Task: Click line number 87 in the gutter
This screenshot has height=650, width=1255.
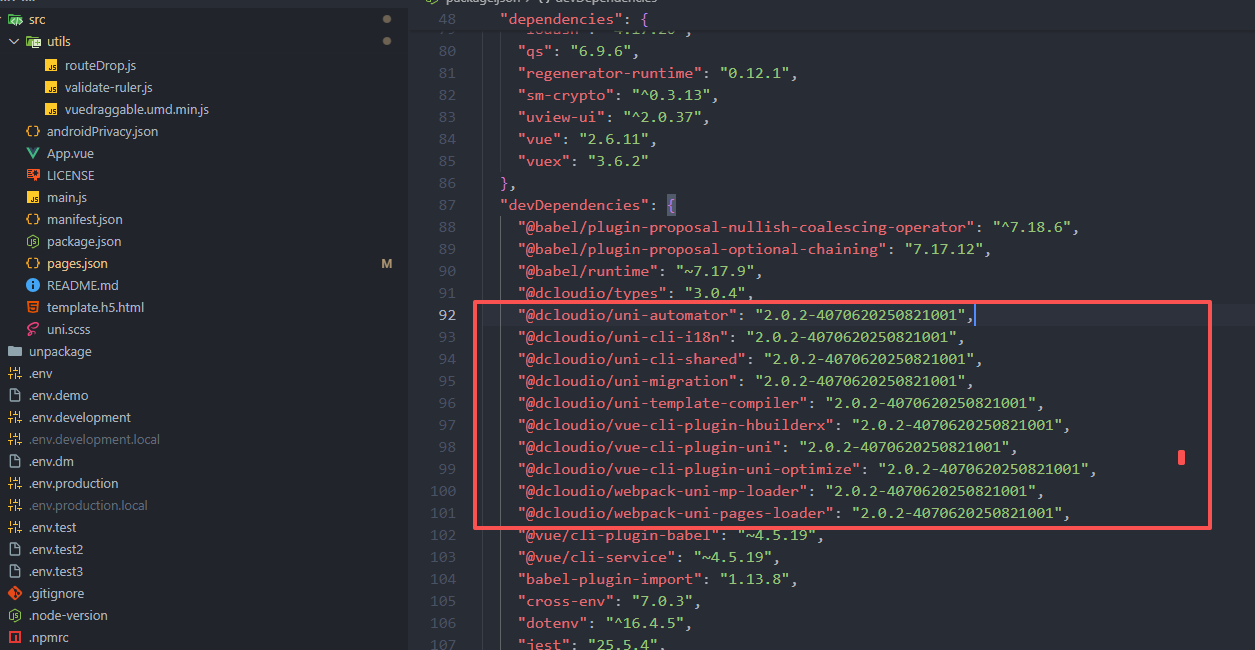Action: coord(446,205)
